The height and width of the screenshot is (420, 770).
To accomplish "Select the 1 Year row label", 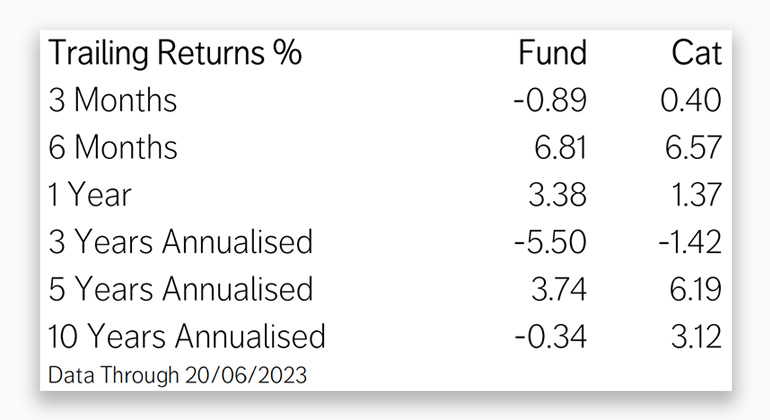I will tap(90, 194).
